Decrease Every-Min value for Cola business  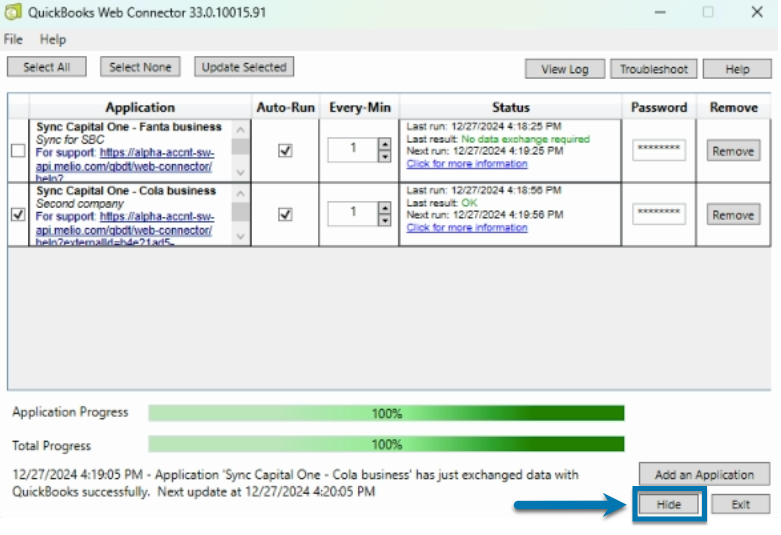coord(384,219)
